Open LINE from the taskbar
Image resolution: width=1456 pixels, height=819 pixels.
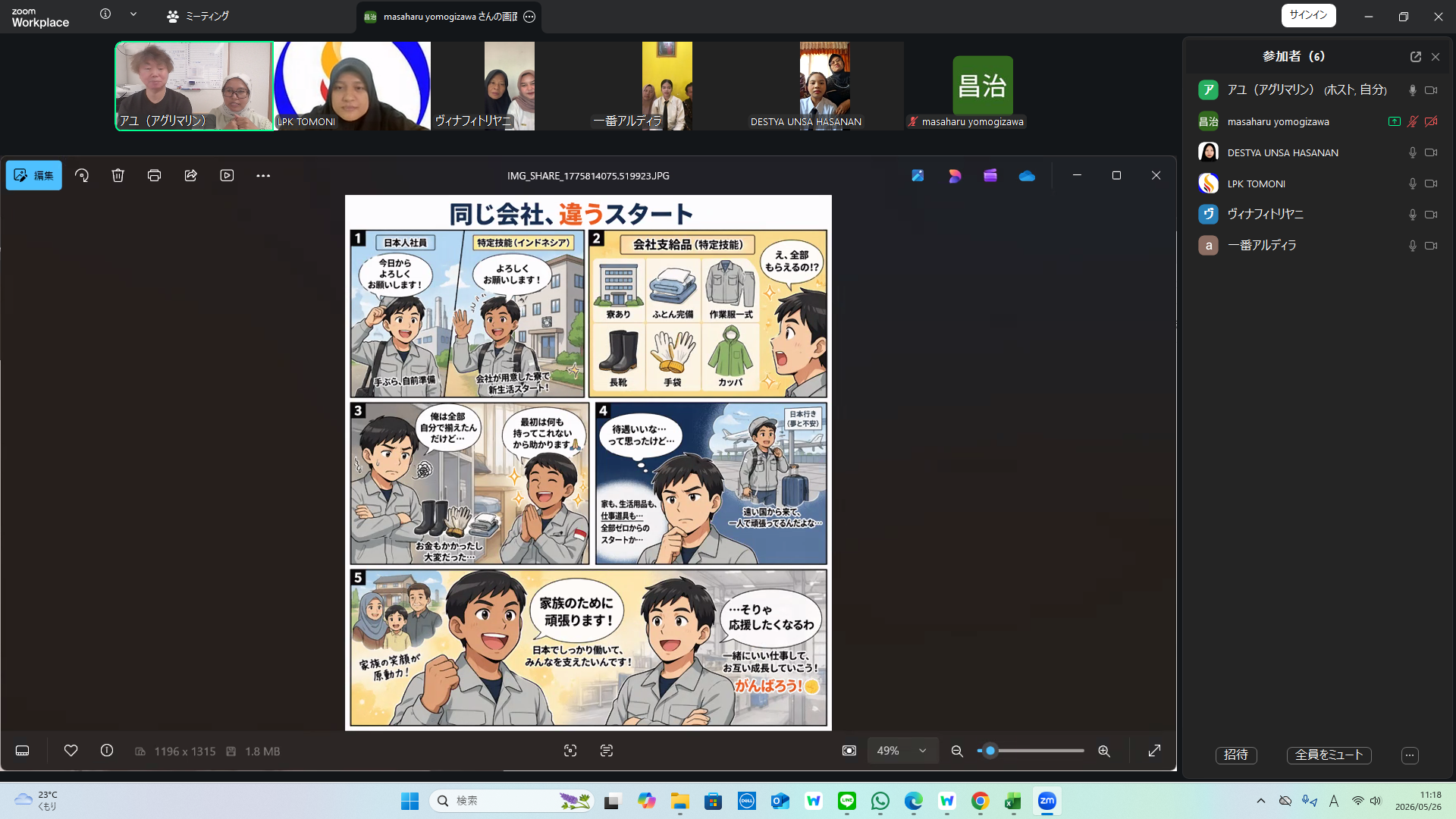tap(847, 801)
